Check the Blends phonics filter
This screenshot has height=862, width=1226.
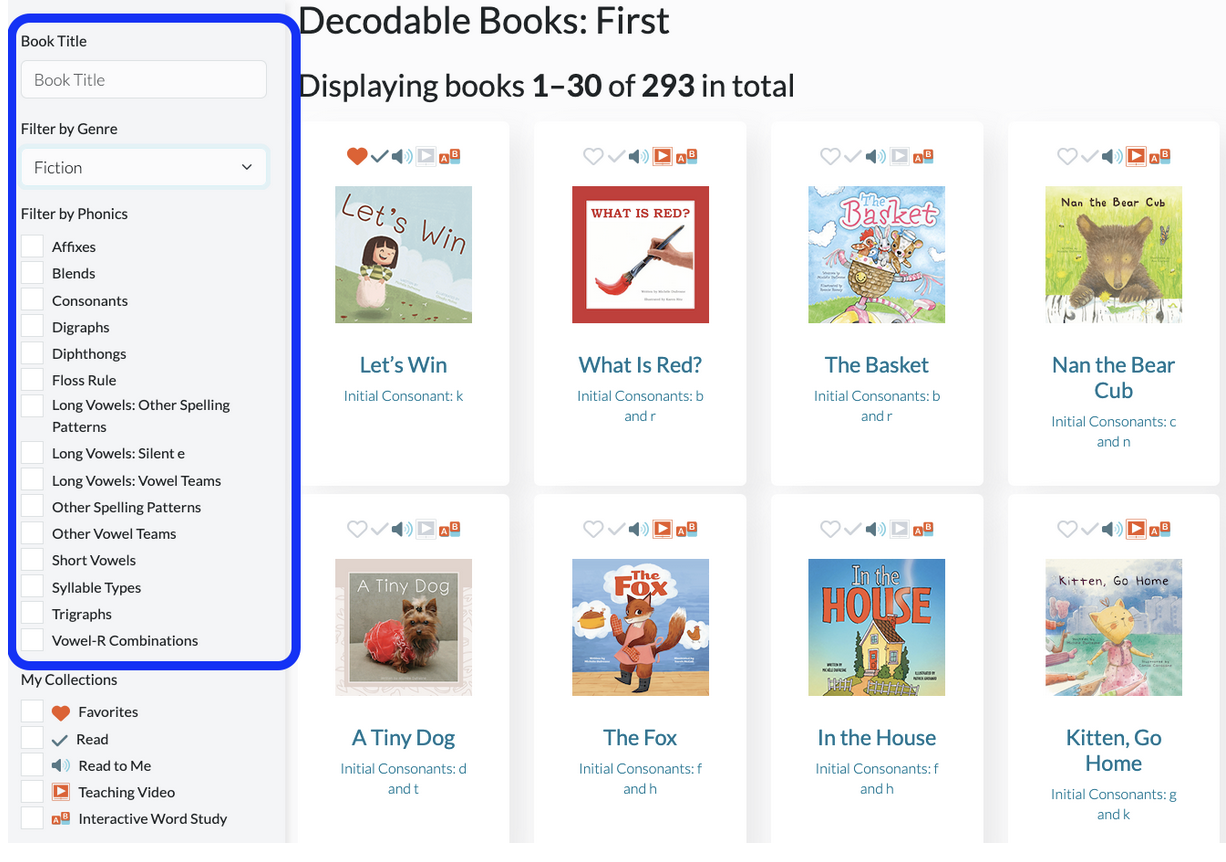(x=33, y=273)
